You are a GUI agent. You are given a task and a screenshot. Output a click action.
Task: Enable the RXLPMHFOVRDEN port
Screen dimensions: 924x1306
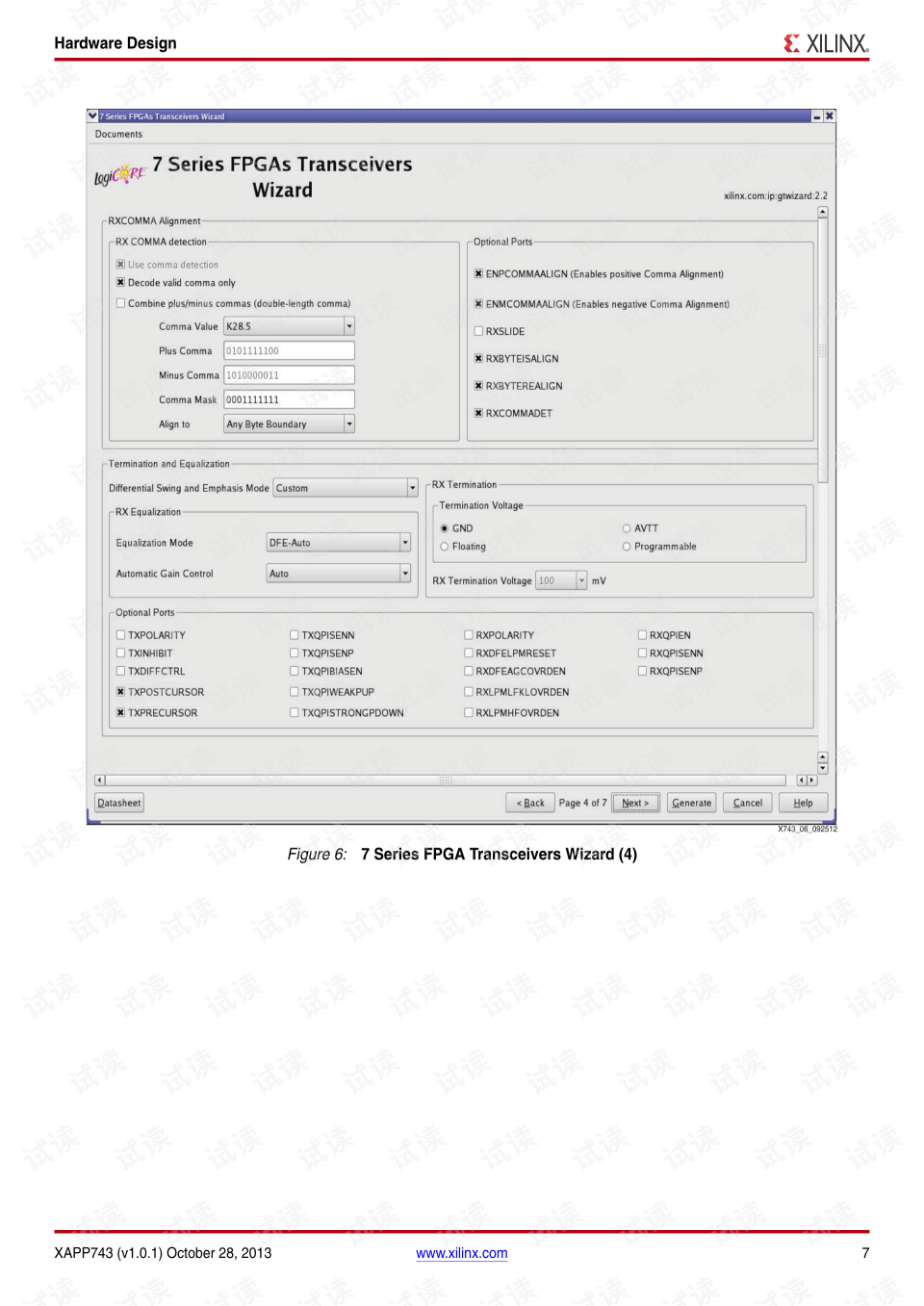469,713
